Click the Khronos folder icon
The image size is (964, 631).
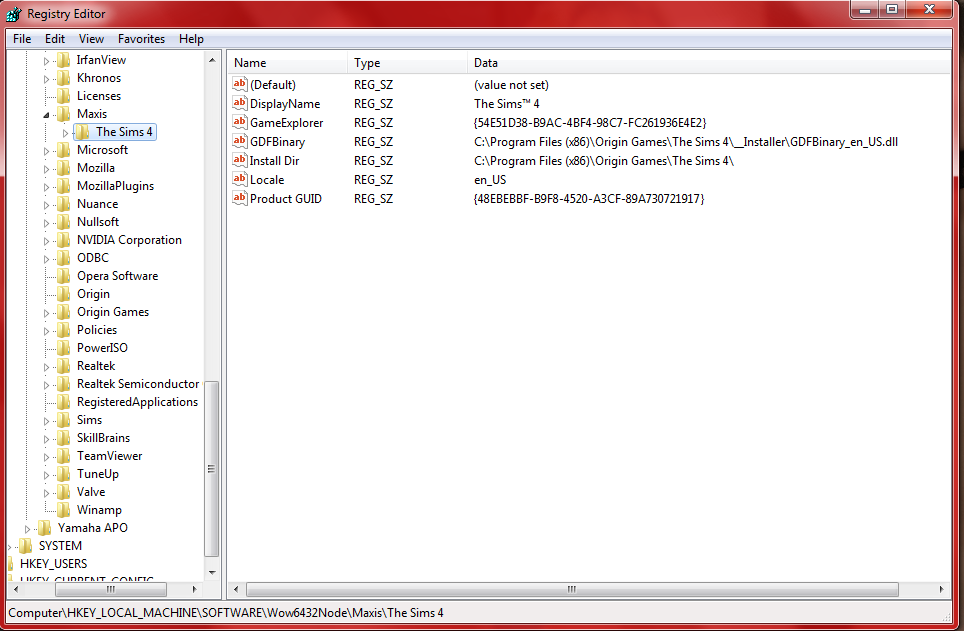63,77
